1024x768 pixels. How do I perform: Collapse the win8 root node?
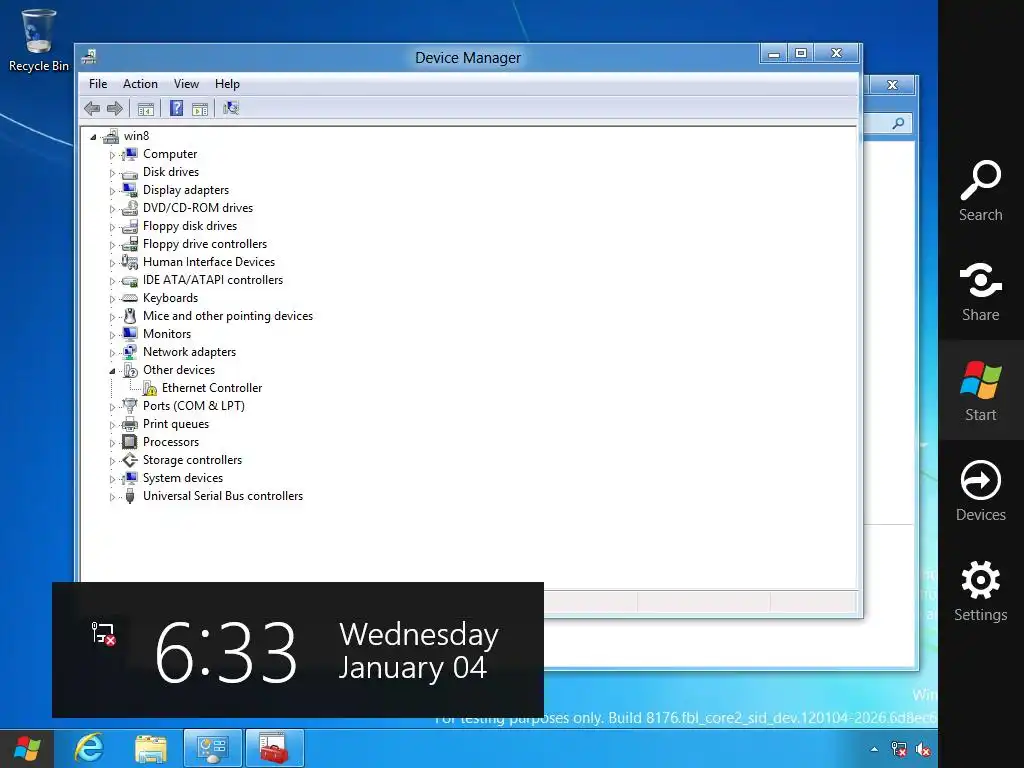[93, 137]
